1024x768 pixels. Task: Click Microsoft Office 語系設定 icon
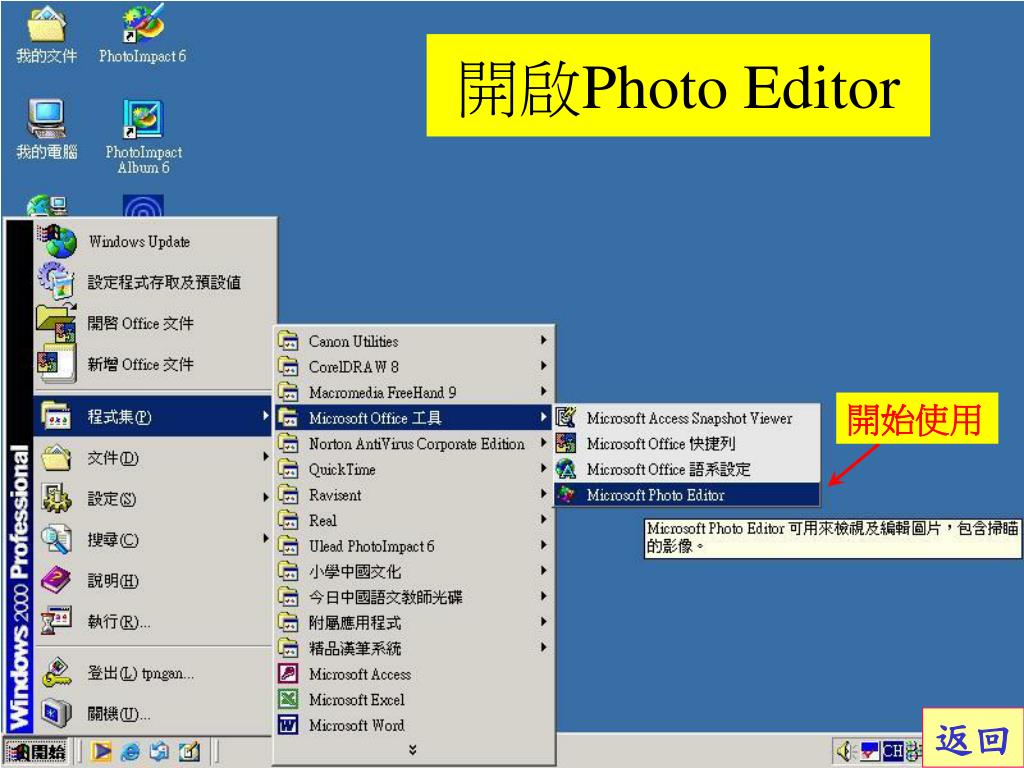(566, 468)
